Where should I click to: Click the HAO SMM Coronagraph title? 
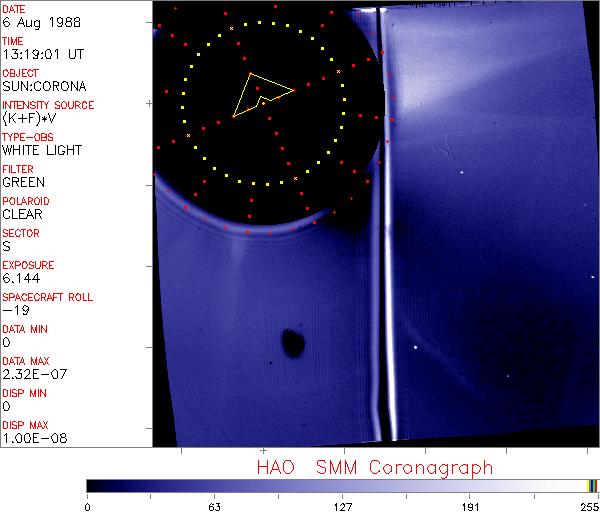[x=374, y=467]
